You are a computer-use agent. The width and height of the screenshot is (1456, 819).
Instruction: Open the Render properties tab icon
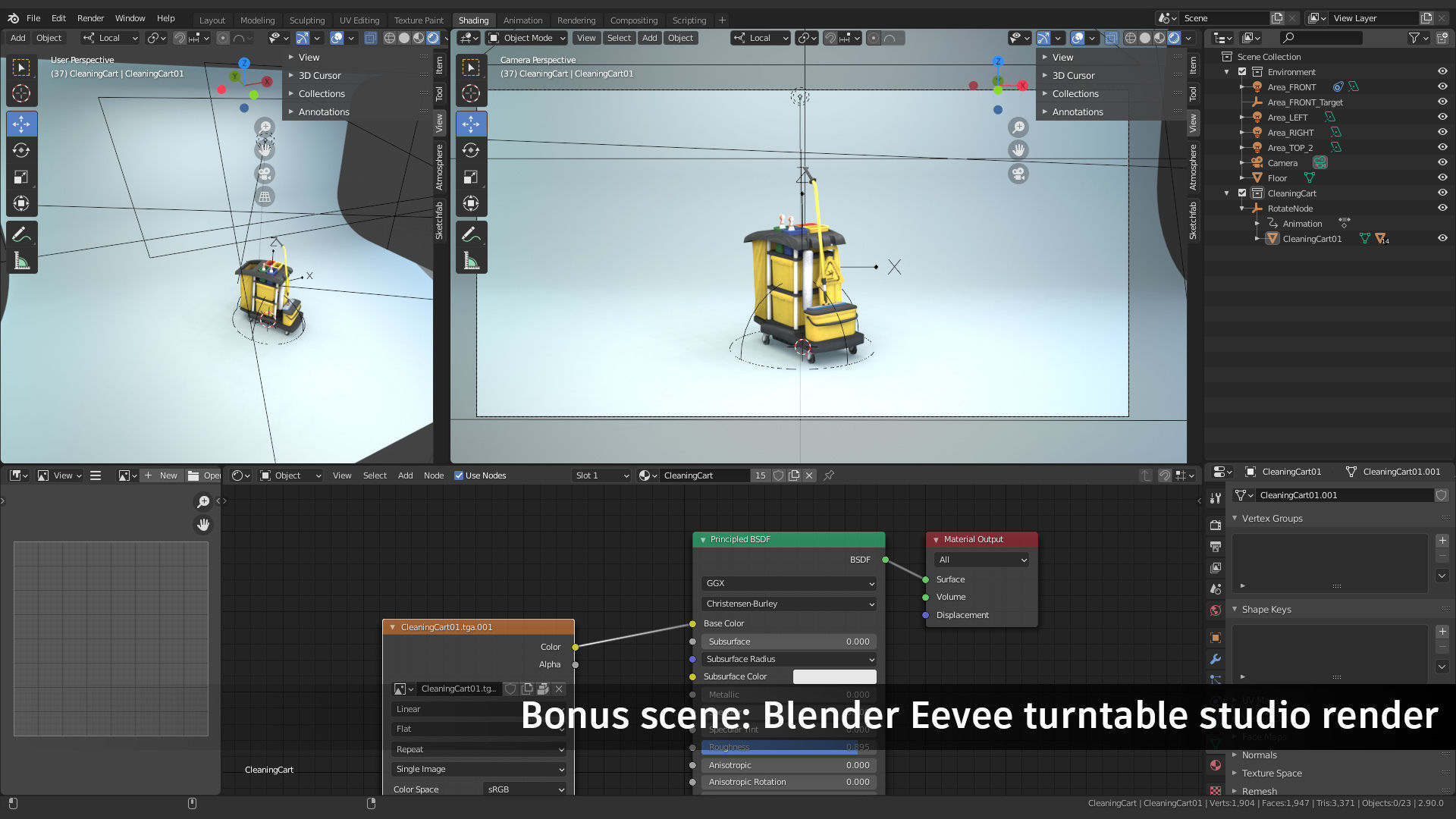tap(1216, 525)
